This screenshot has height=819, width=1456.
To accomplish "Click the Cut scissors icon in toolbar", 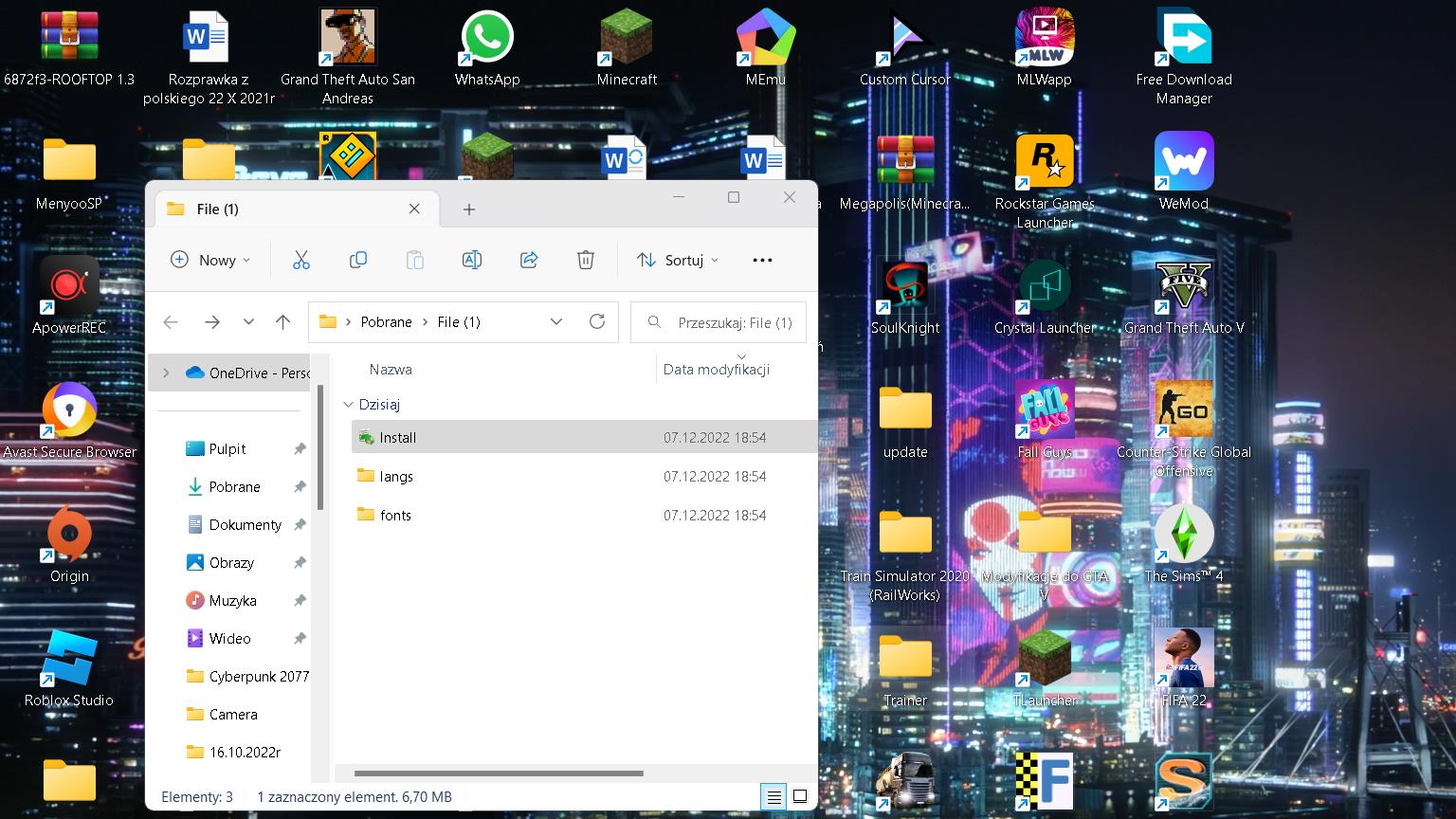I will click(301, 260).
